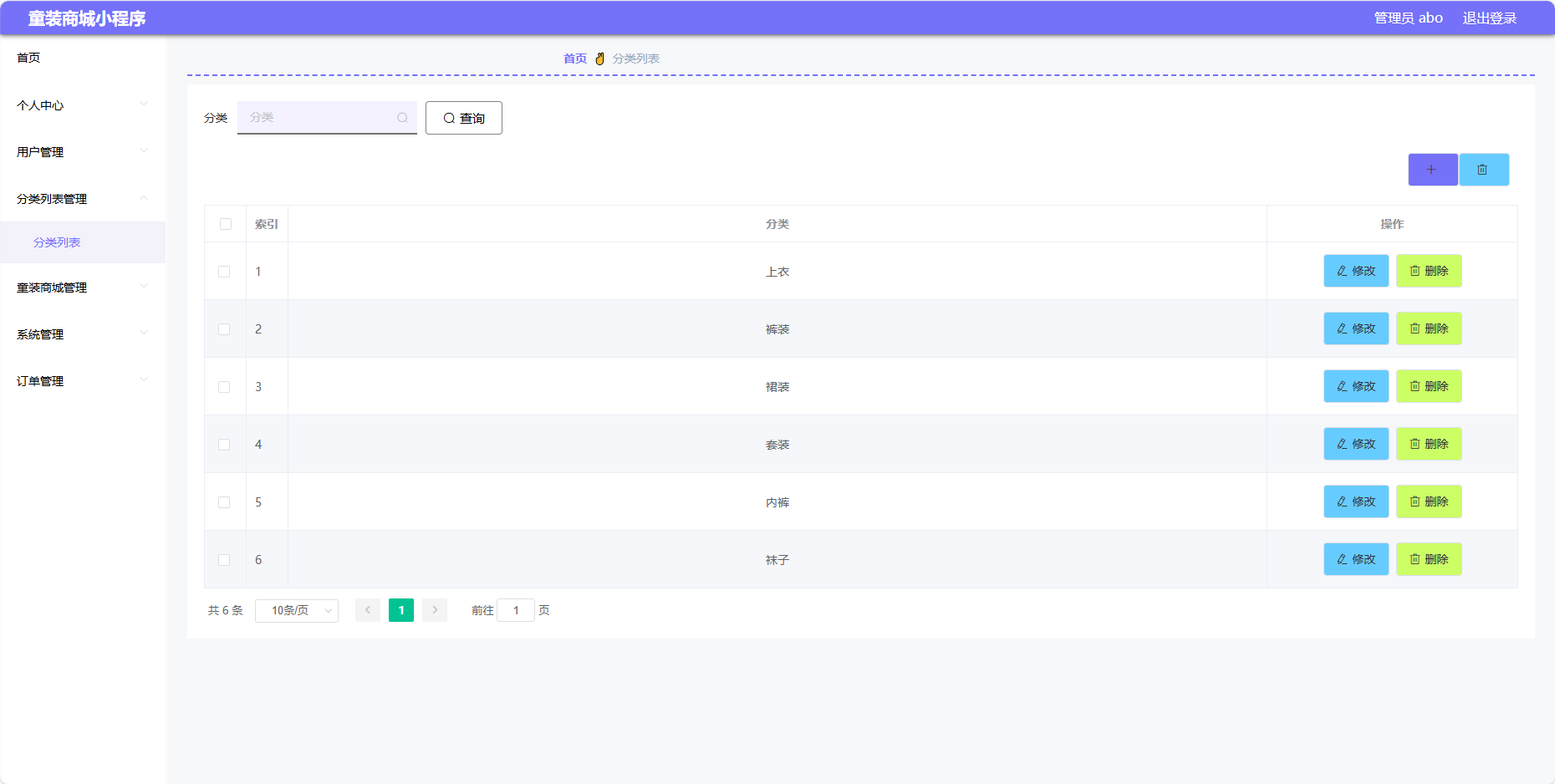
Task: Select 分类列表 submenu item
Action: point(83,242)
